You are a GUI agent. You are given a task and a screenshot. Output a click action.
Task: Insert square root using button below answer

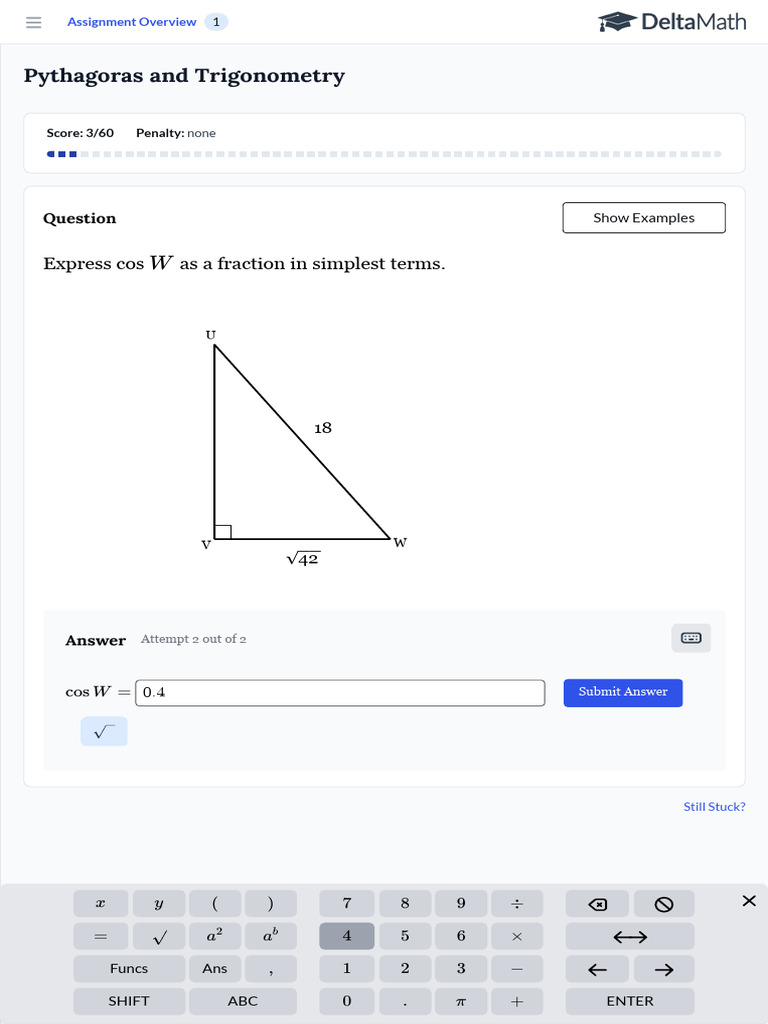(x=104, y=732)
